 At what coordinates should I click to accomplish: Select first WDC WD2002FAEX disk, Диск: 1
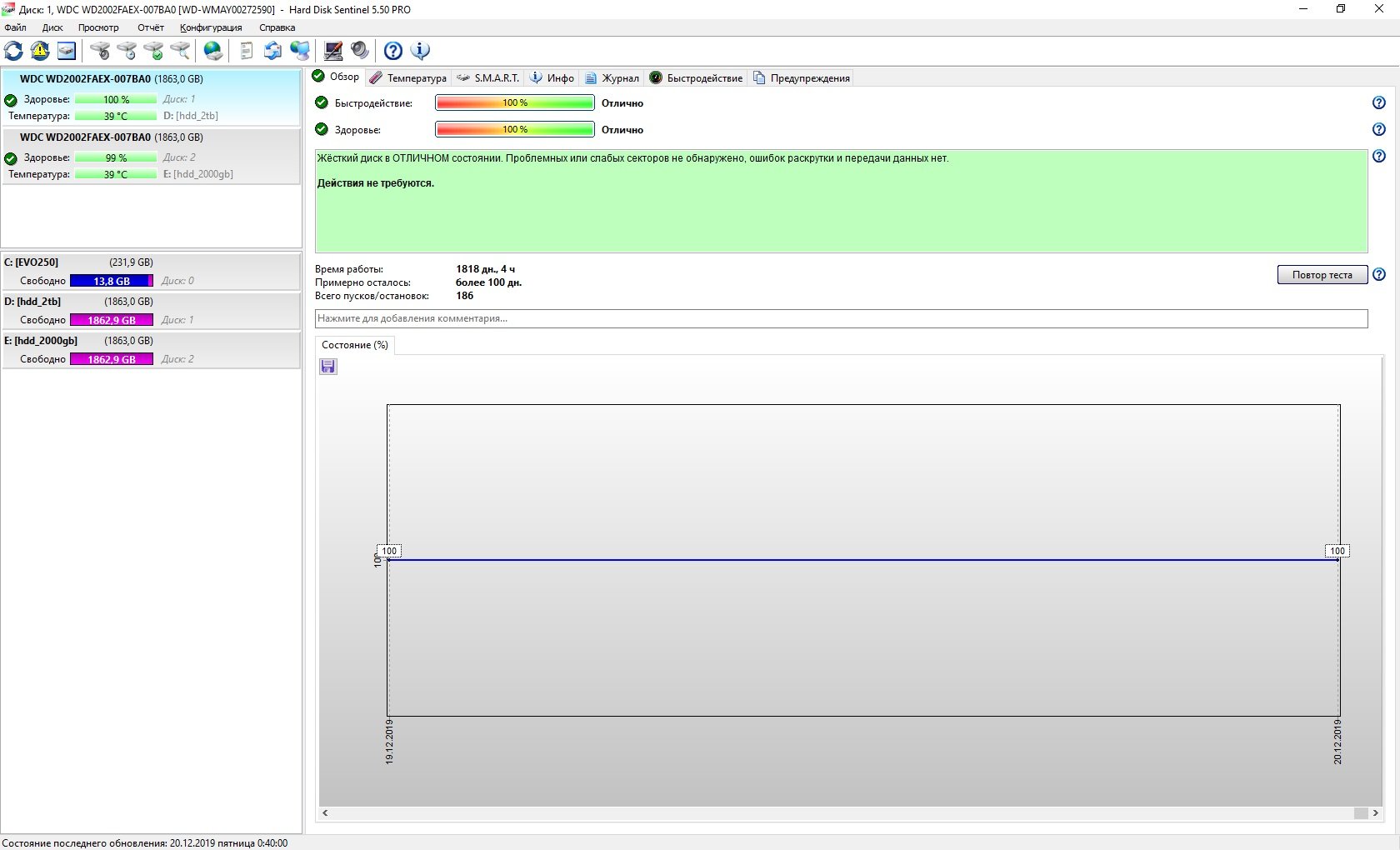pyautogui.click(x=152, y=97)
